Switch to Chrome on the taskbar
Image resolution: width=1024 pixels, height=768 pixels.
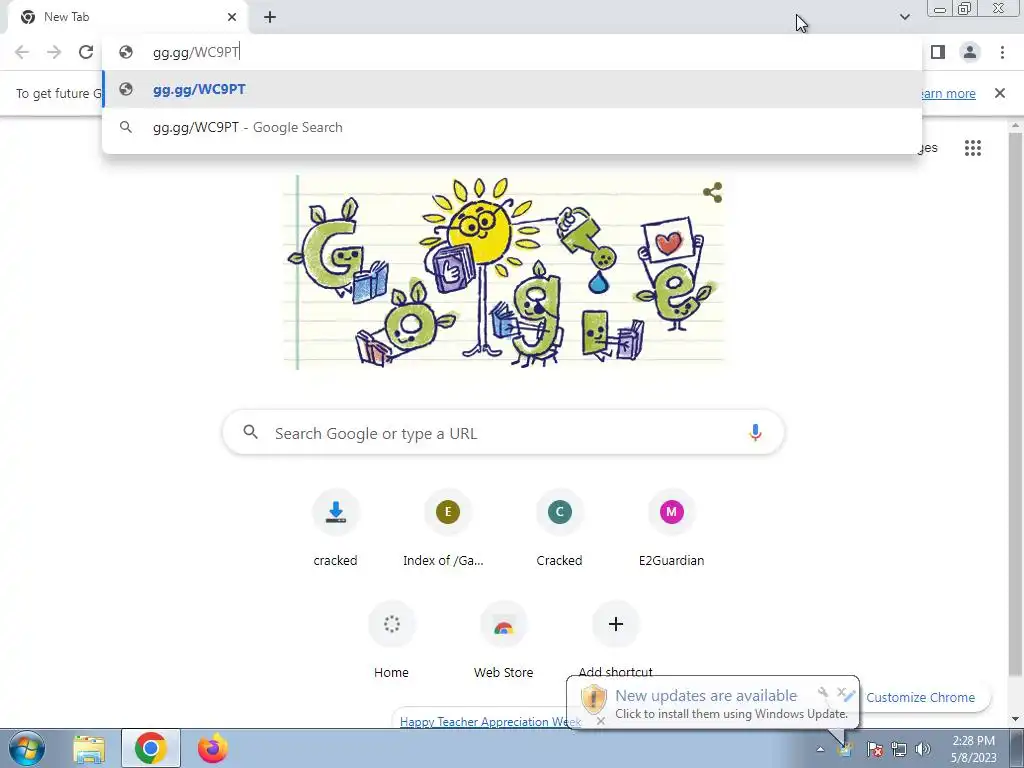tap(150, 749)
